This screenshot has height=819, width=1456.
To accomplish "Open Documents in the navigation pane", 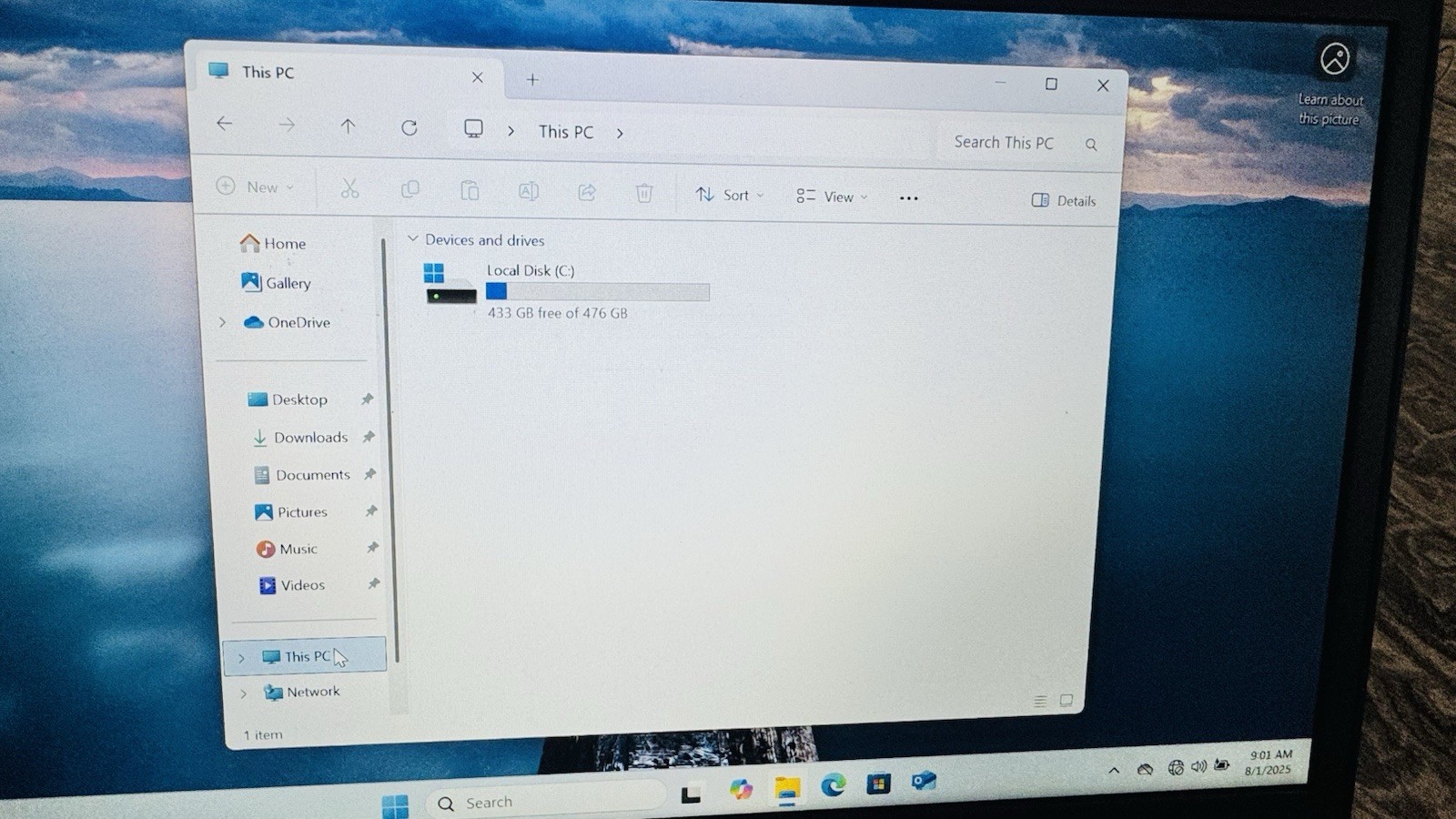I will tap(302, 474).
